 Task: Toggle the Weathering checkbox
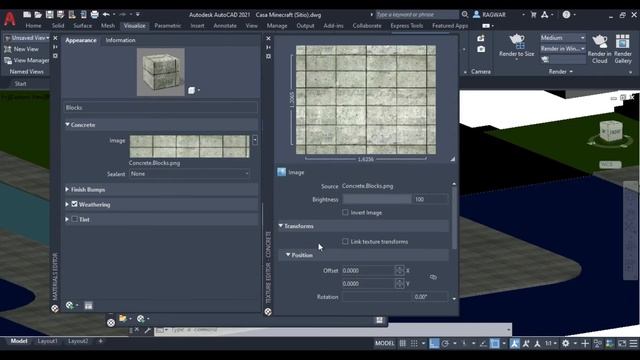click(74, 204)
